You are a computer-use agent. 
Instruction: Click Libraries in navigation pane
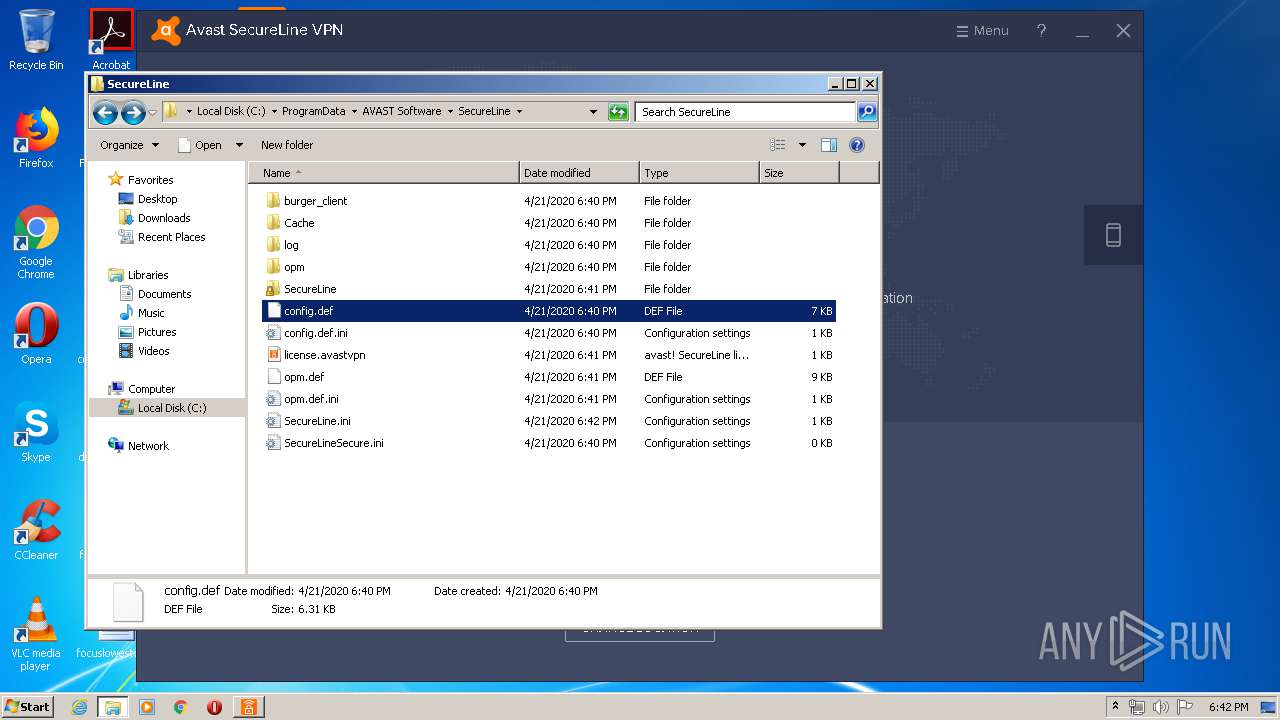point(148,275)
